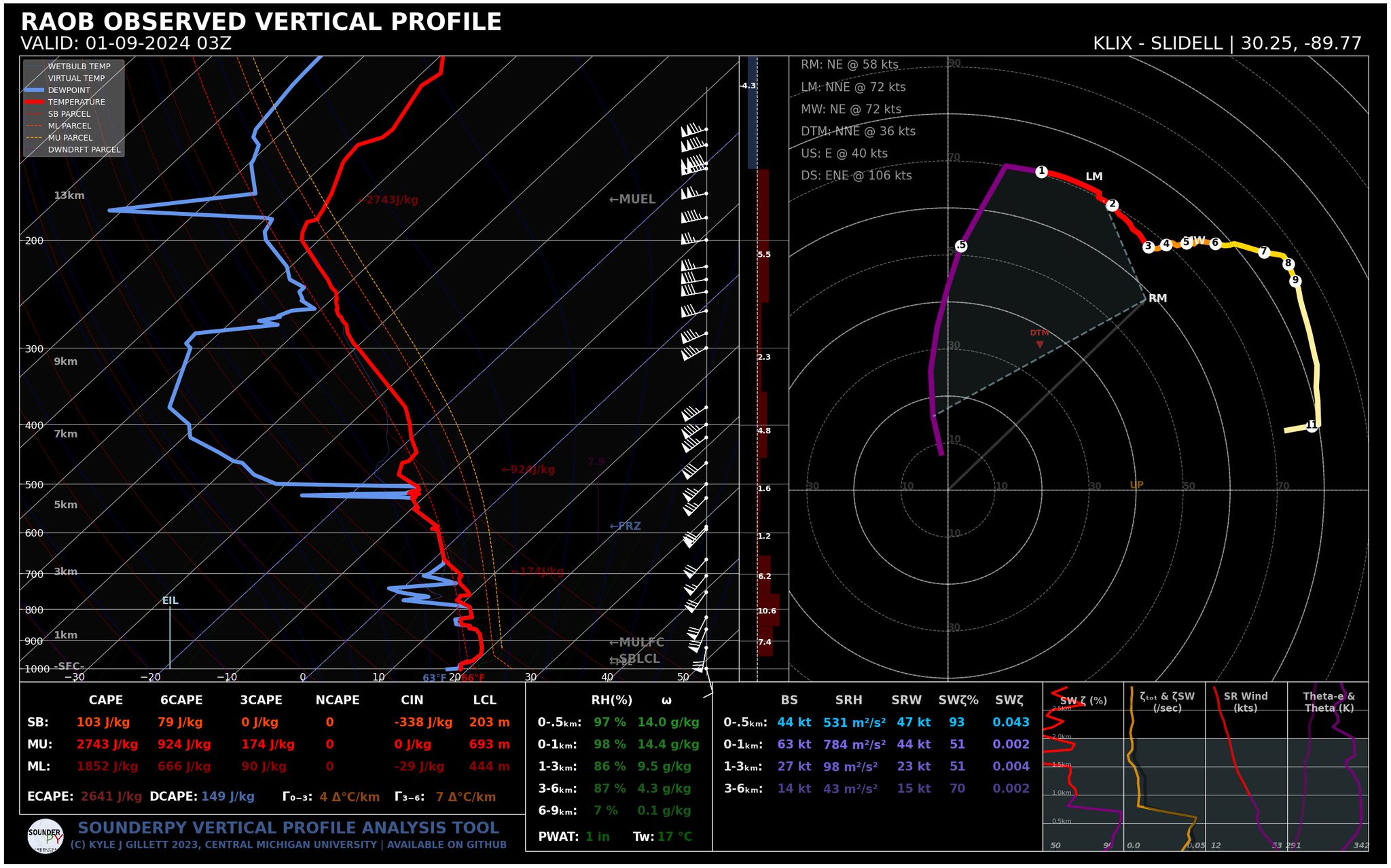This screenshot has height=868, width=1391.
Task: Click the MUEL arrow label
Action: pyautogui.click(x=632, y=199)
